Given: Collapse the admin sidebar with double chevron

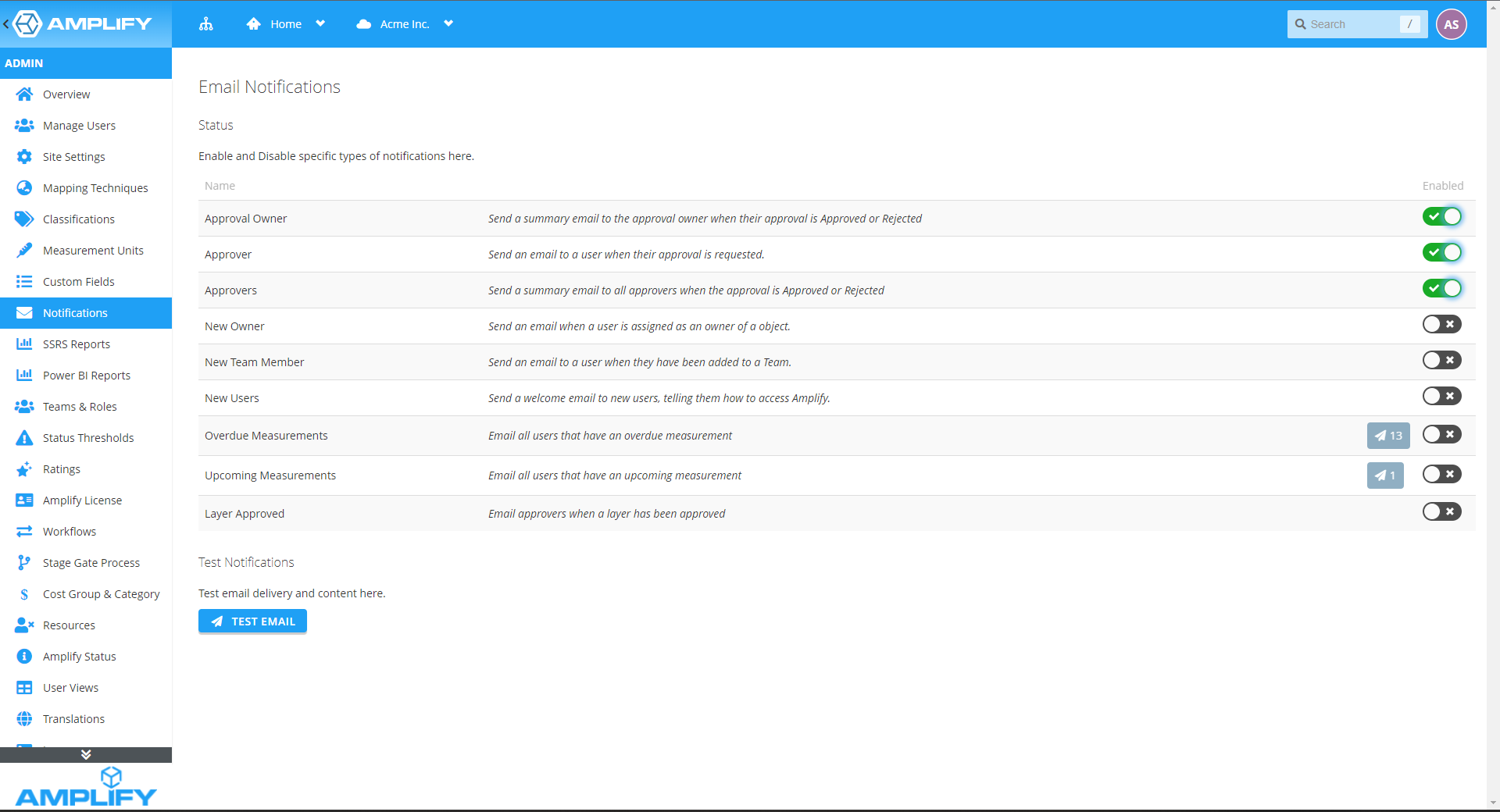Looking at the screenshot, I should 86,754.
